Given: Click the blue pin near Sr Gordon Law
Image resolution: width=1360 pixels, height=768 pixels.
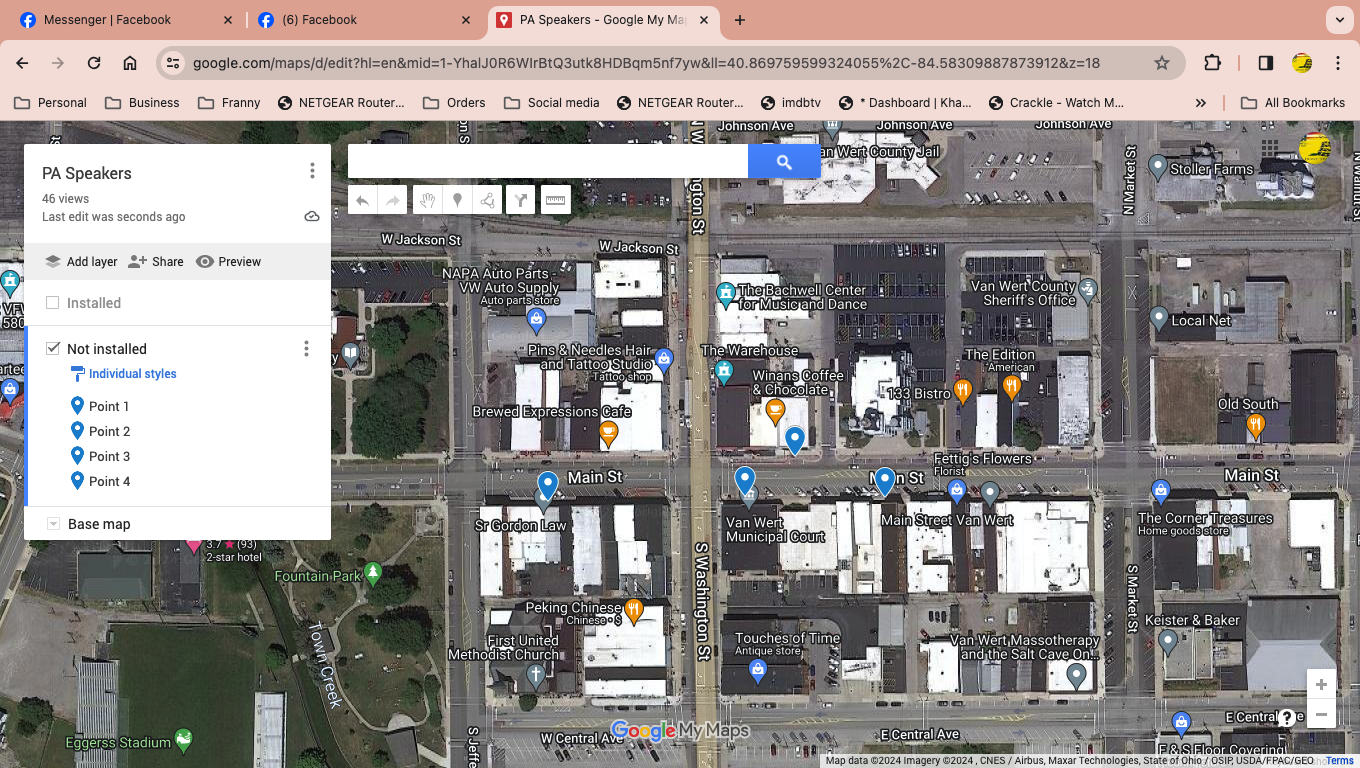Looking at the screenshot, I should tap(547, 486).
